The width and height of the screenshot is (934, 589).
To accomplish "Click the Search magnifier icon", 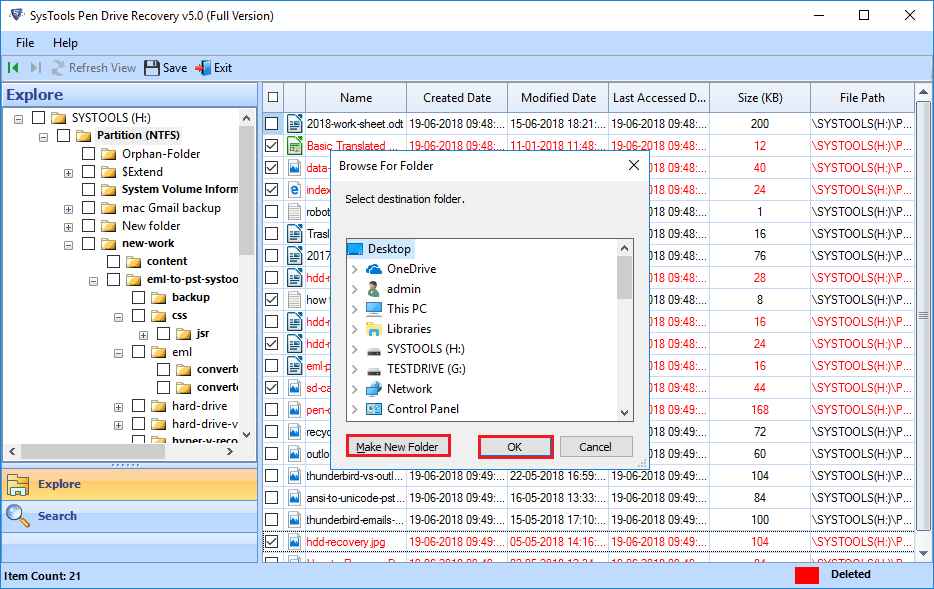I will [18, 516].
